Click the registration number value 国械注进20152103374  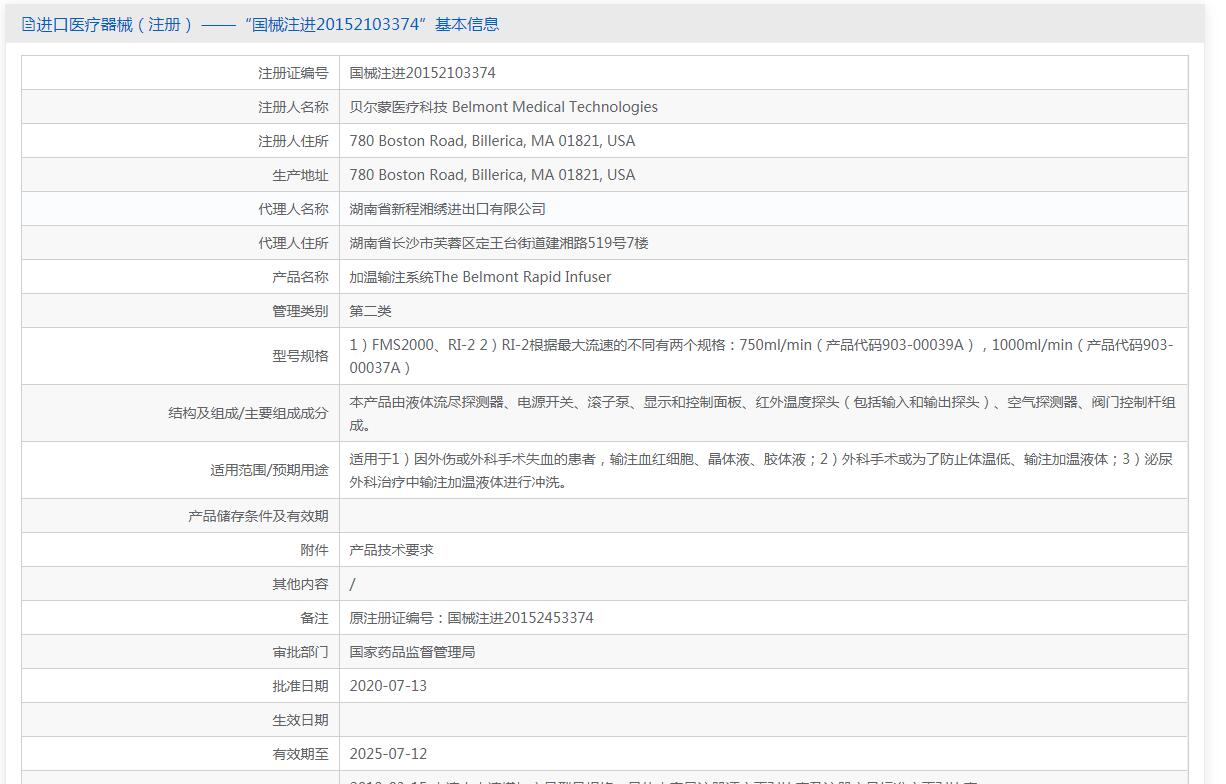click(x=422, y=73)
